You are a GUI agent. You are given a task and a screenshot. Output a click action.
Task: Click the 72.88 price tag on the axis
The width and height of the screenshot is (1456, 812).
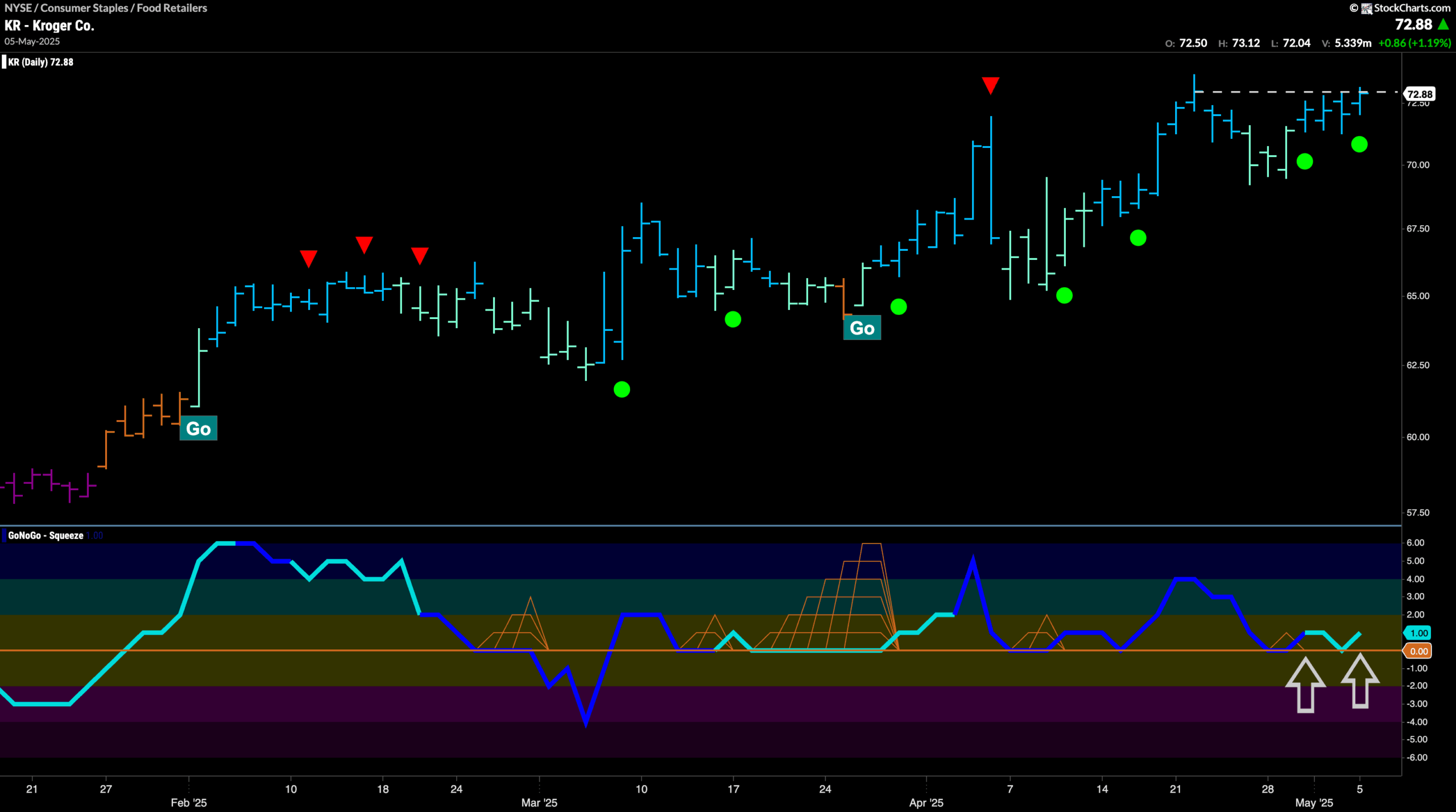click(x=1420, y=94)
